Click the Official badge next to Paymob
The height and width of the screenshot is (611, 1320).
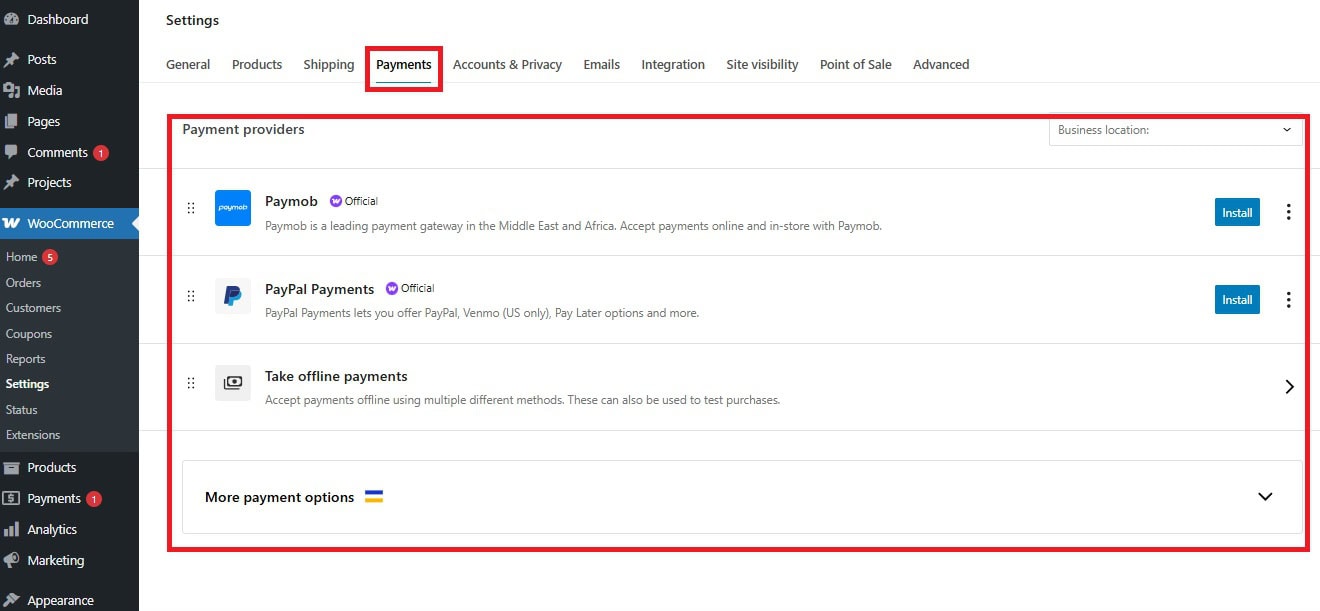click(354, 201)
